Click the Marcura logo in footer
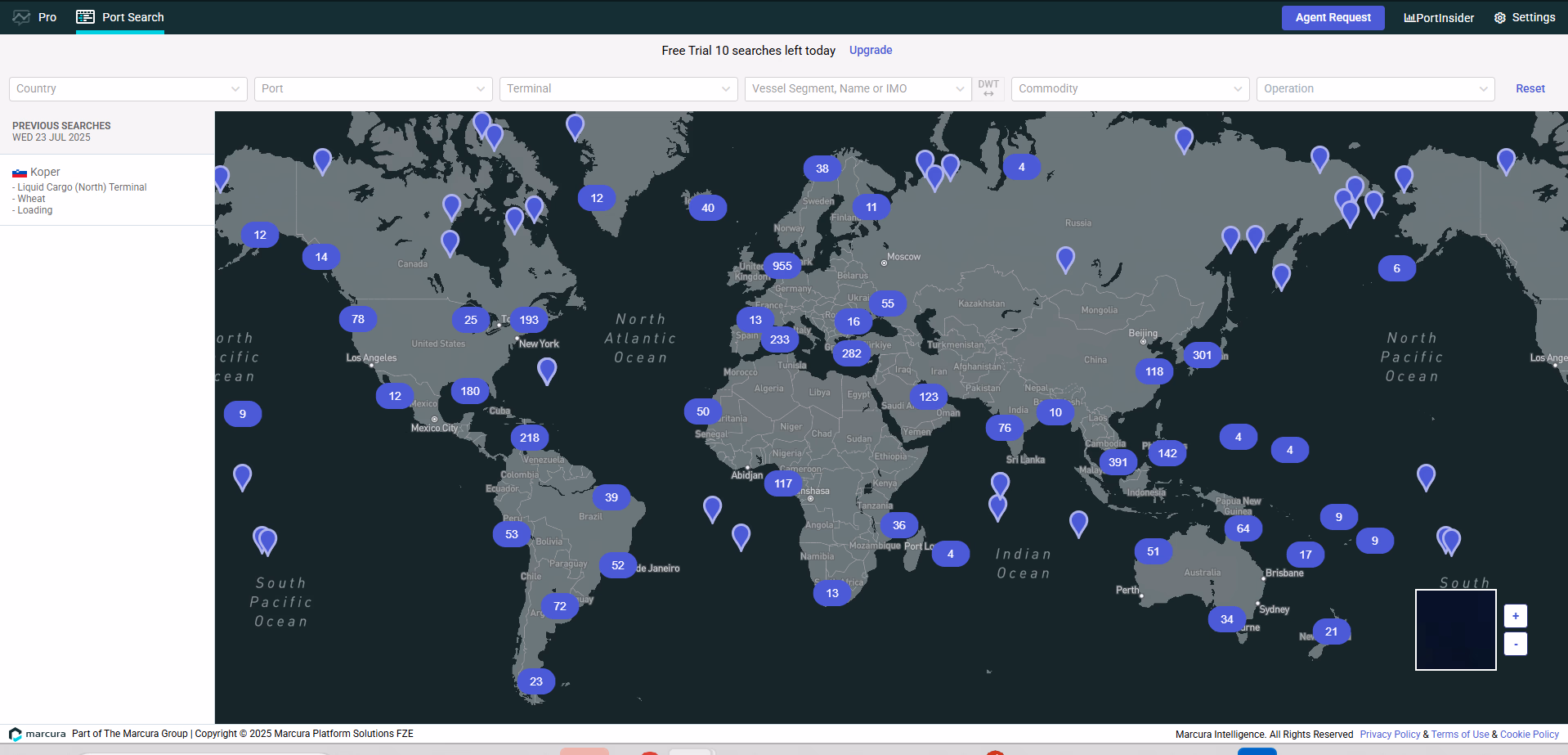Viewport: 1568px width, 755px height. (16, 734)
